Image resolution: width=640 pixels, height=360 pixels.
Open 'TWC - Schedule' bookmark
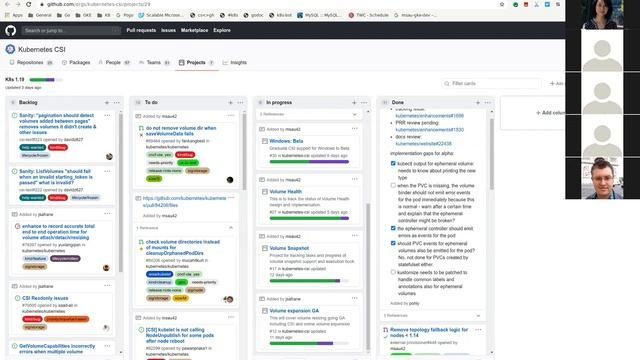pos(369,15)
